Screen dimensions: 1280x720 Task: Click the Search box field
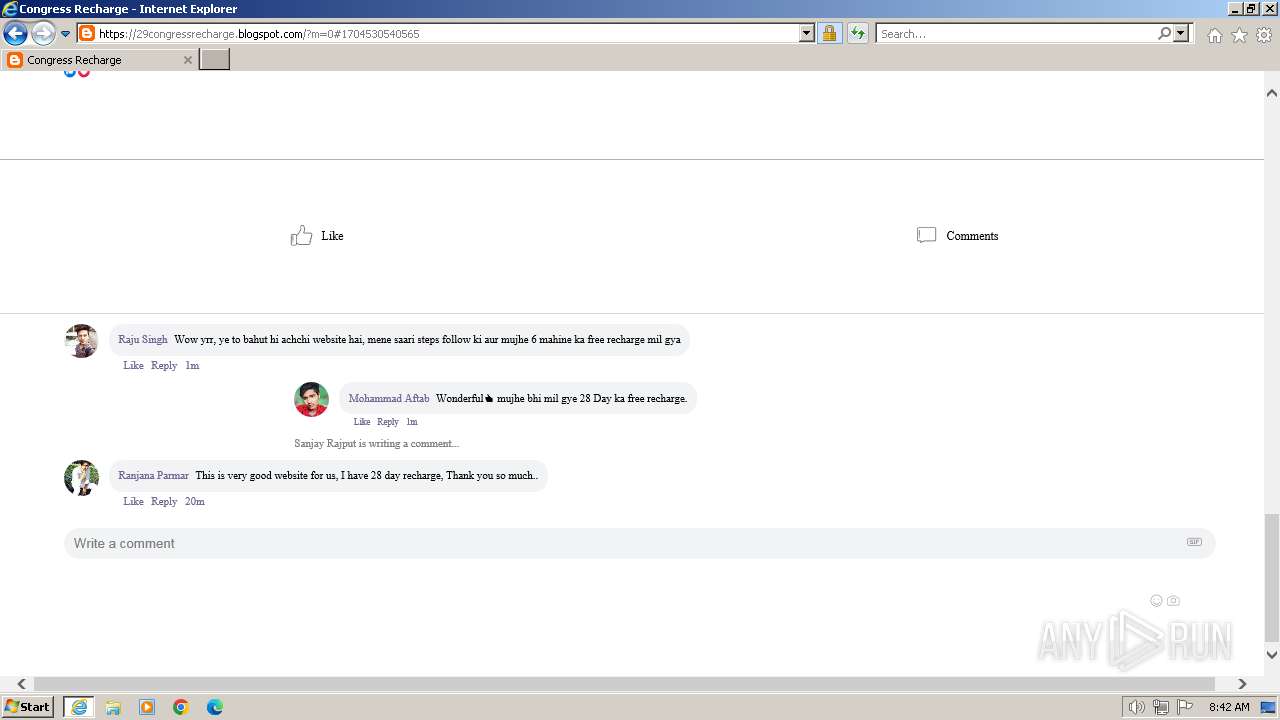click(1016, 33)
